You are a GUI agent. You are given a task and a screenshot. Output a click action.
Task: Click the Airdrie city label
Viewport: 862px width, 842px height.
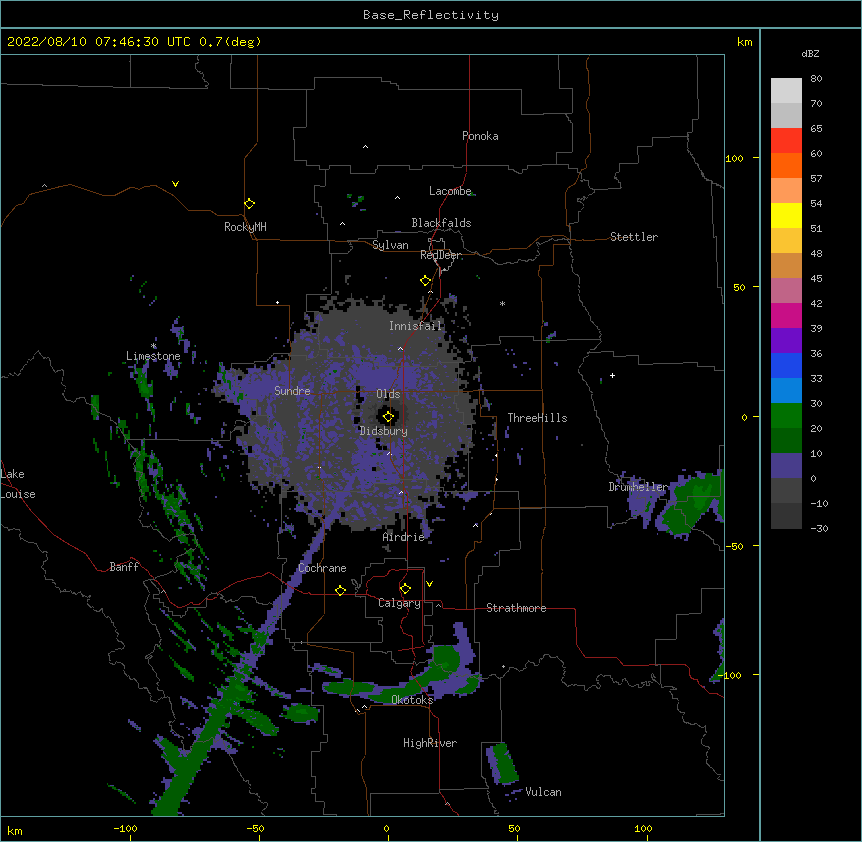404,537
